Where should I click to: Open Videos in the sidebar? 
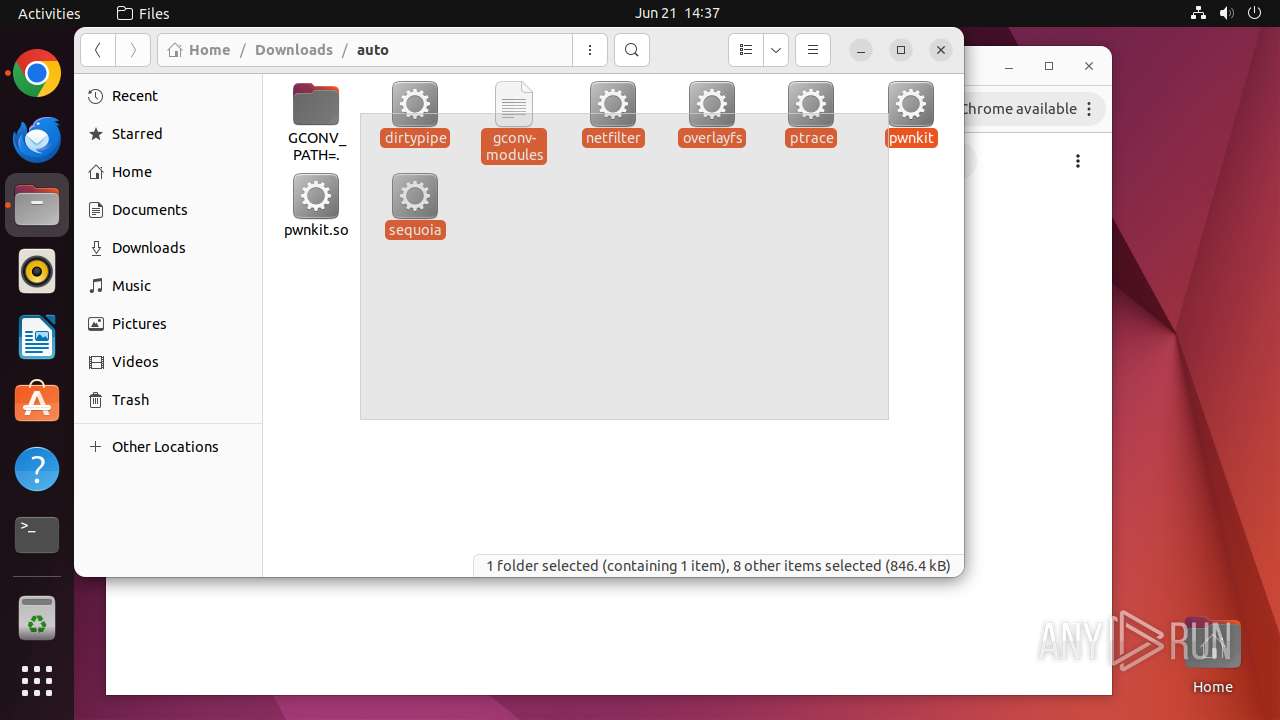(168, 362)
